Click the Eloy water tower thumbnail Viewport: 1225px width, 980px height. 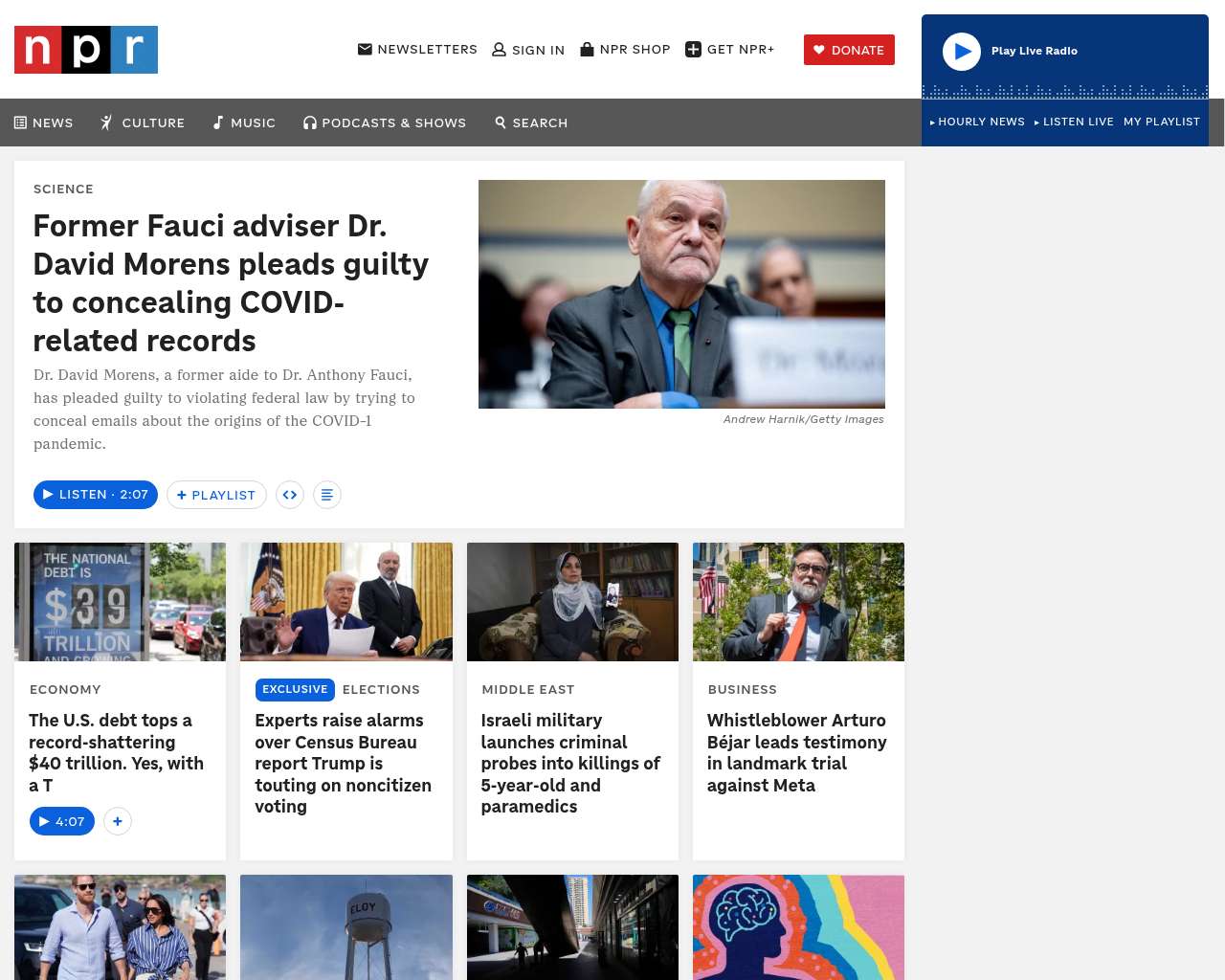(x=346, y=927)
